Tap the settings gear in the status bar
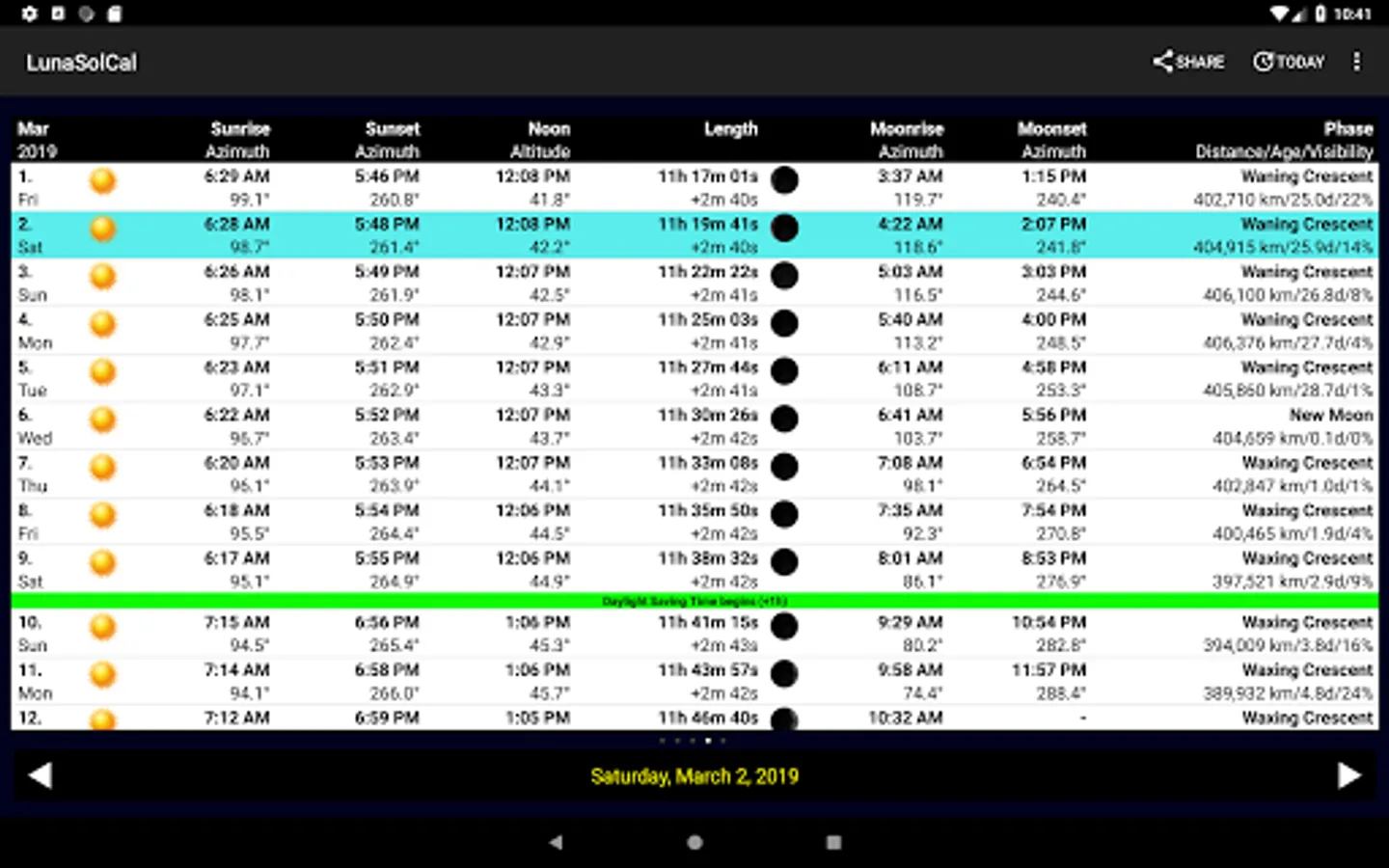Image resolution: width=1389 pixels, height=868 pixels. click(x=29, y=14)
